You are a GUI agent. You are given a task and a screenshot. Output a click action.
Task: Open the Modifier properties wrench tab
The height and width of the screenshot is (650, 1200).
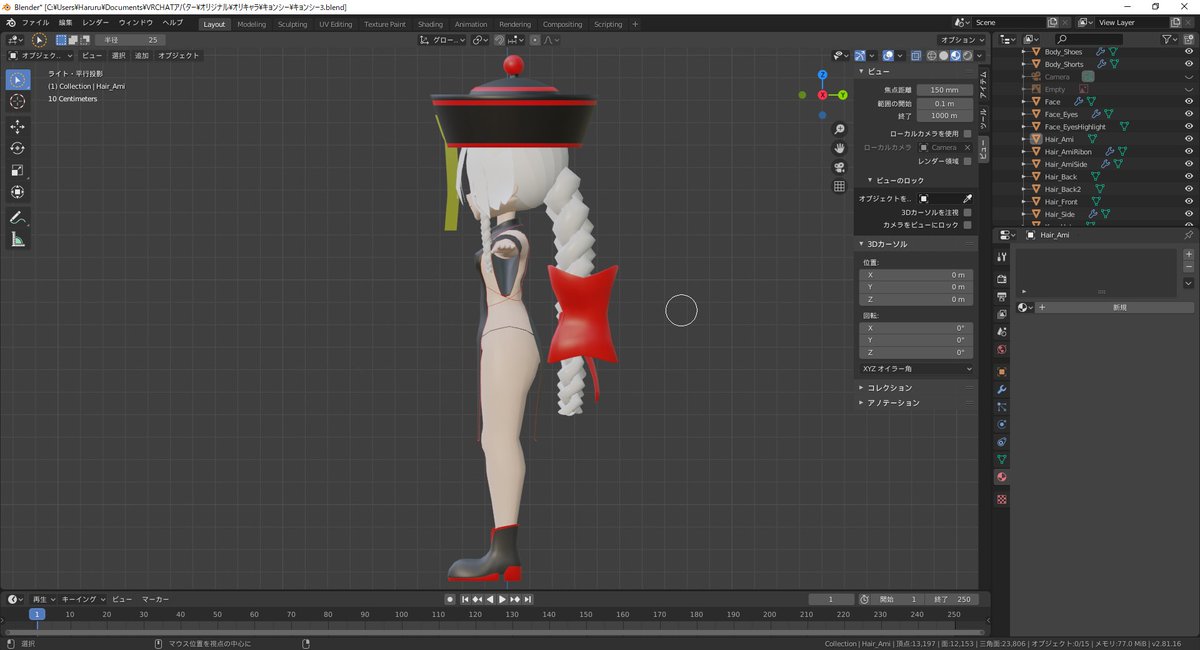[1002, 389]
